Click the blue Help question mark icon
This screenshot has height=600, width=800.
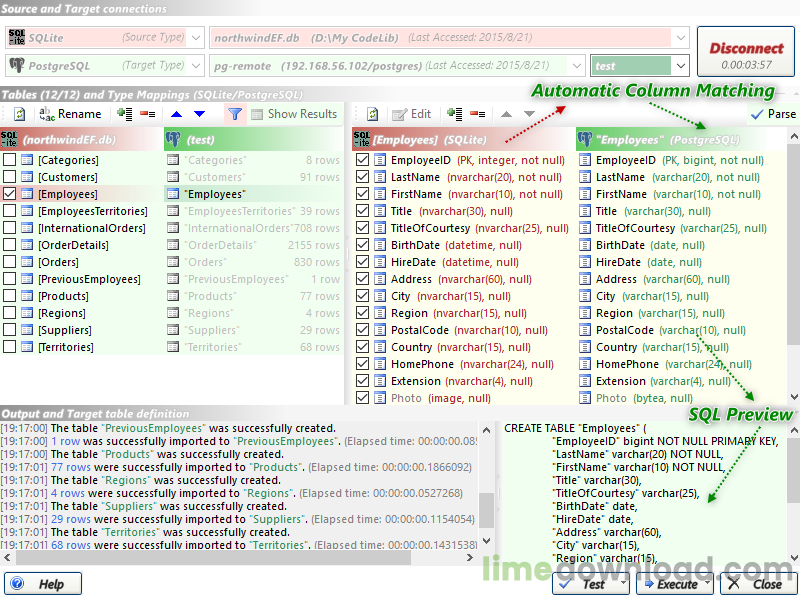17,583
